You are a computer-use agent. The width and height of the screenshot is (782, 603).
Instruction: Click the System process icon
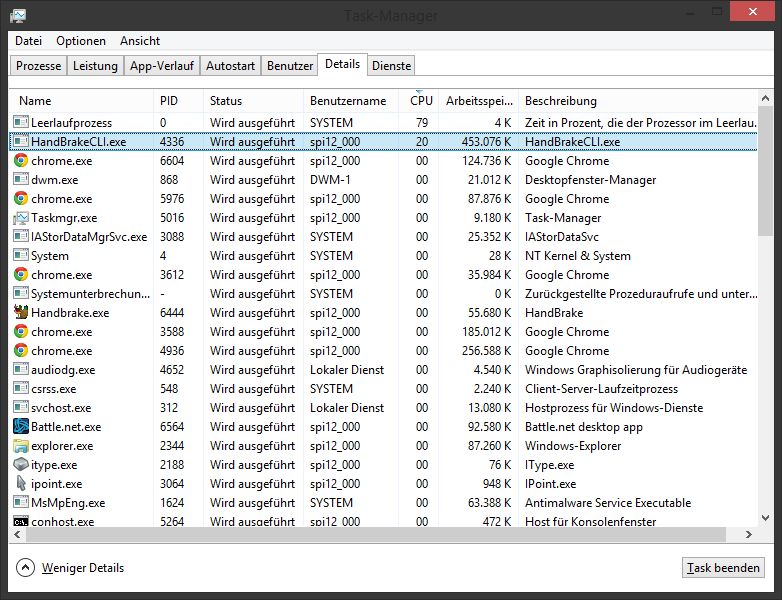tap(21, 255)
